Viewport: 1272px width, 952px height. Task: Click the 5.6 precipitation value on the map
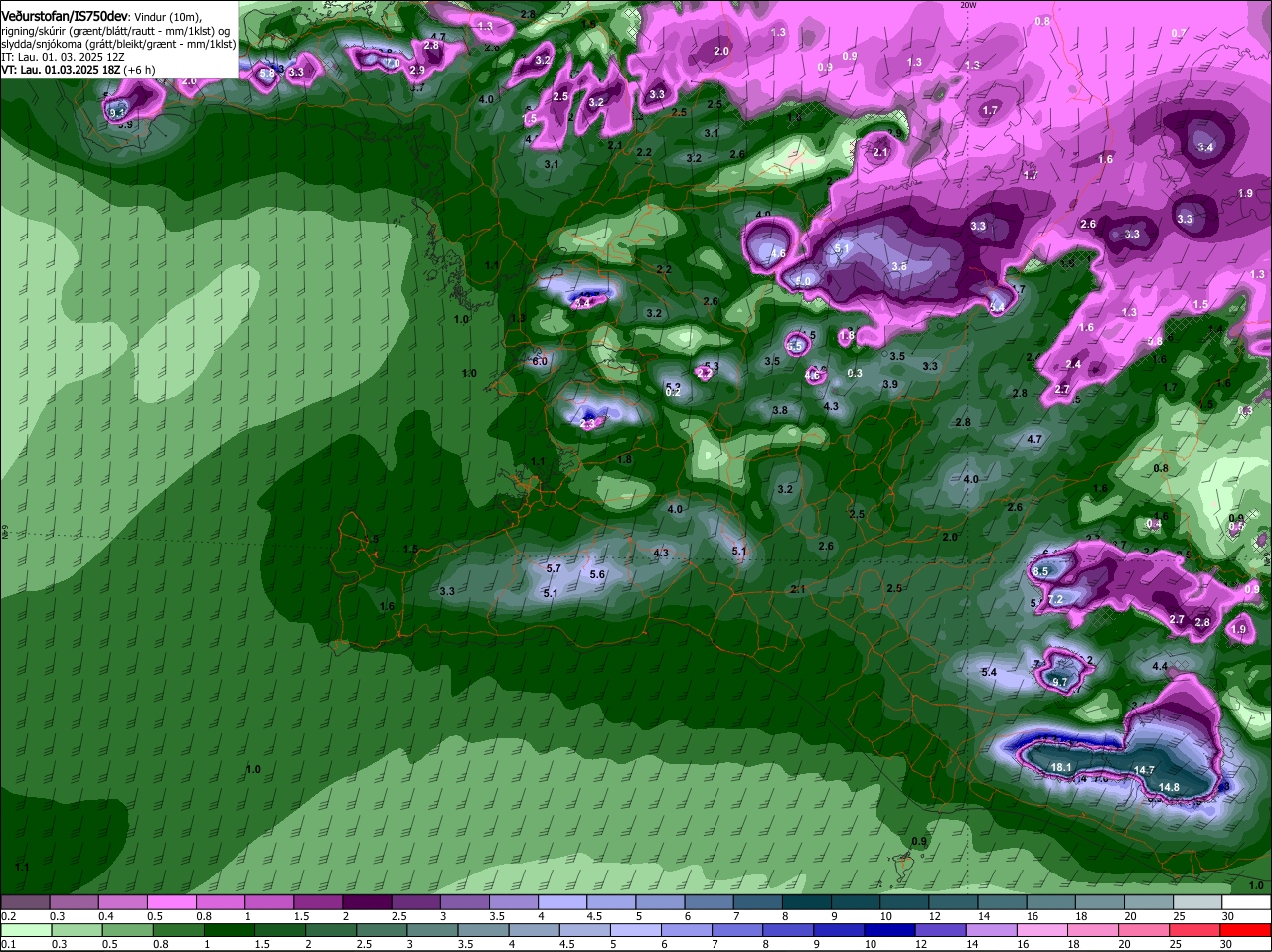597,574
